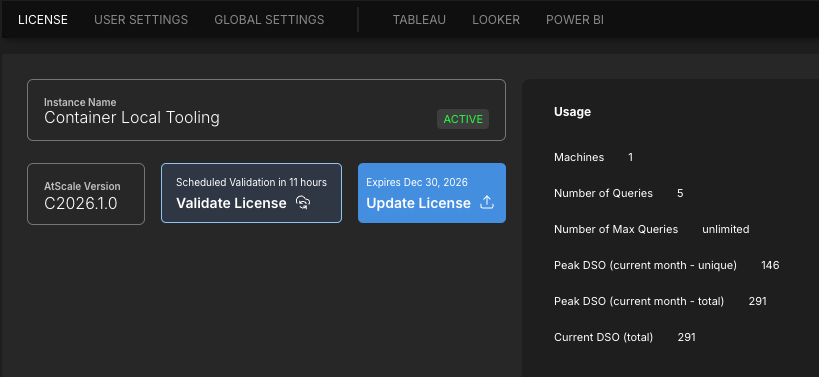
Task: Click the ACTIVE status badge
Action: coord(463,119)
